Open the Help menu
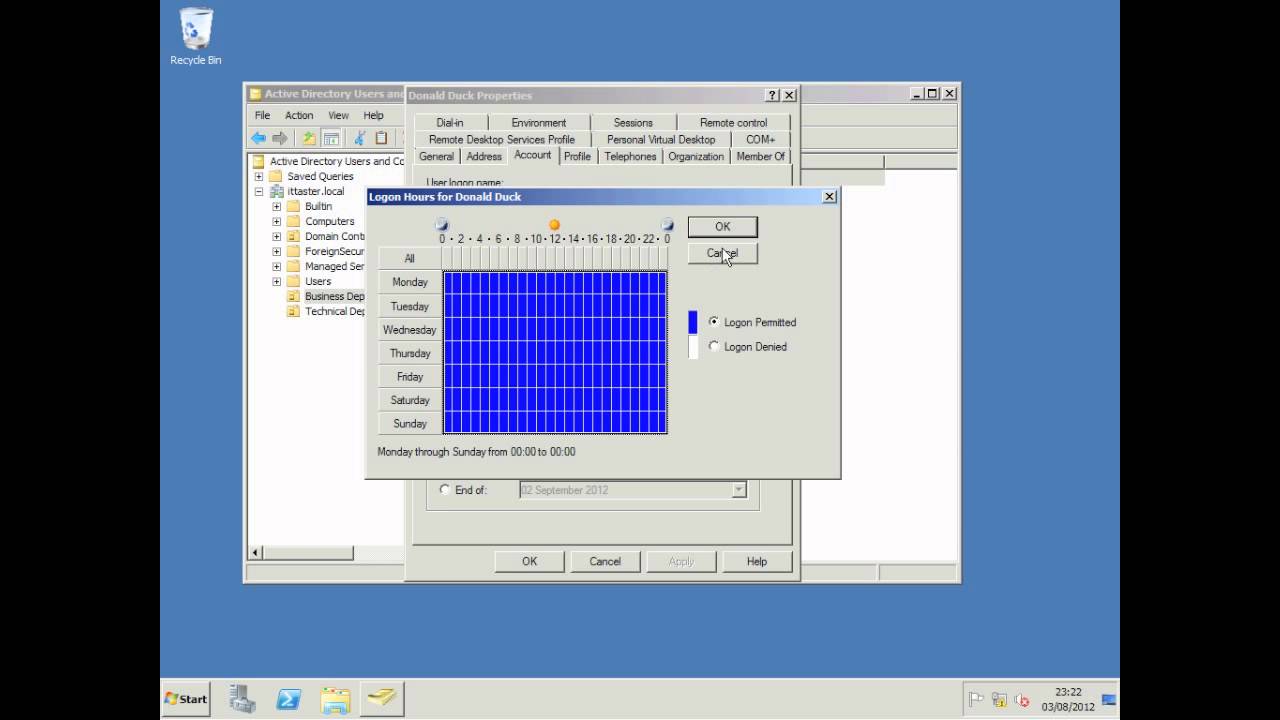The height and width of the screenshot is (720, 1280). point(373,115)
